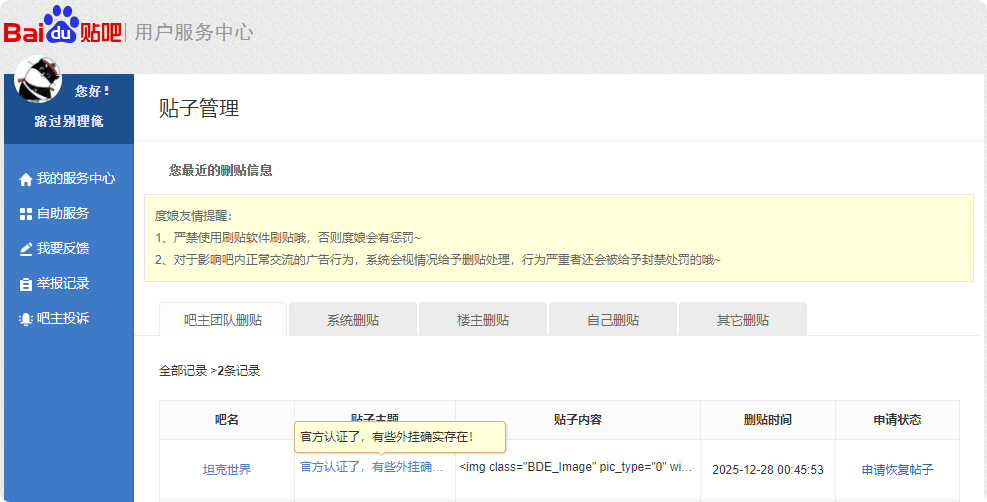Click the 全部记录 breadcrumb link
987x502 pixels.
(183, 371)
